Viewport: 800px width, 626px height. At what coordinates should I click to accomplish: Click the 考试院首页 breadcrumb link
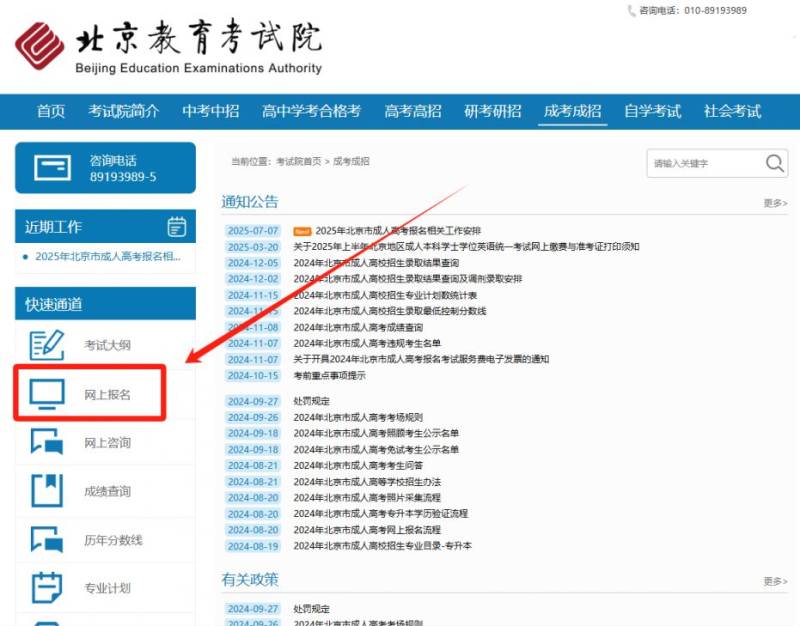tap(298, 162)
